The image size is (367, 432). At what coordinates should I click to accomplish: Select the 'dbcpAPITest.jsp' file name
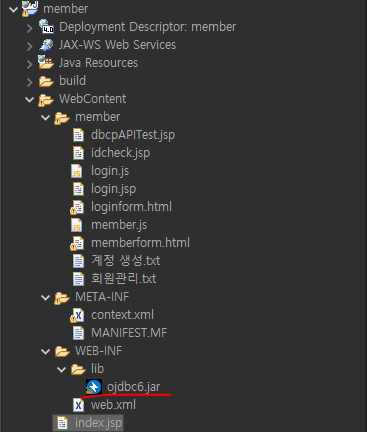[133, 135]
